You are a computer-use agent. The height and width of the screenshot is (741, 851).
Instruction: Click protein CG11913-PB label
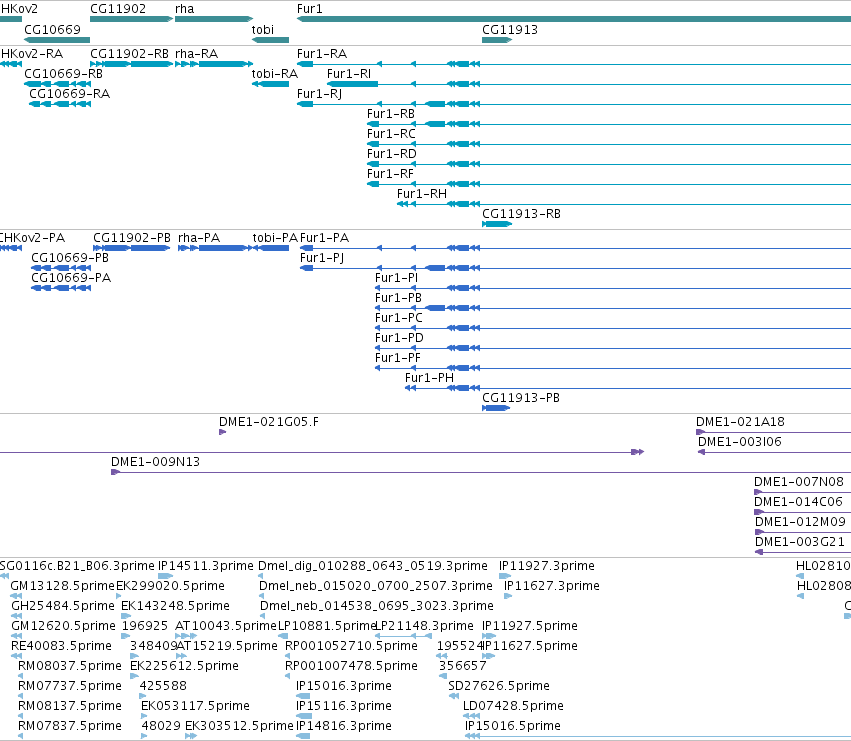520,398
